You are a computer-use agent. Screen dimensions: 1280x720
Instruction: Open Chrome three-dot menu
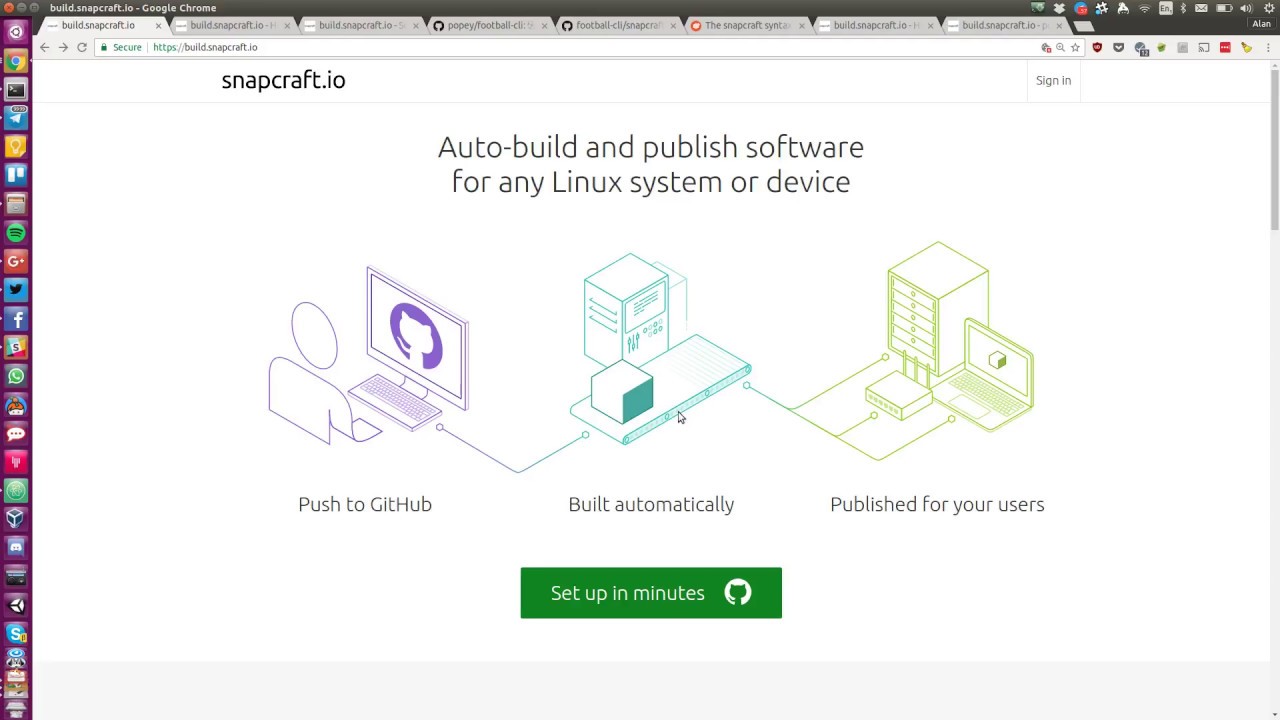click(x=1267, y=47)
